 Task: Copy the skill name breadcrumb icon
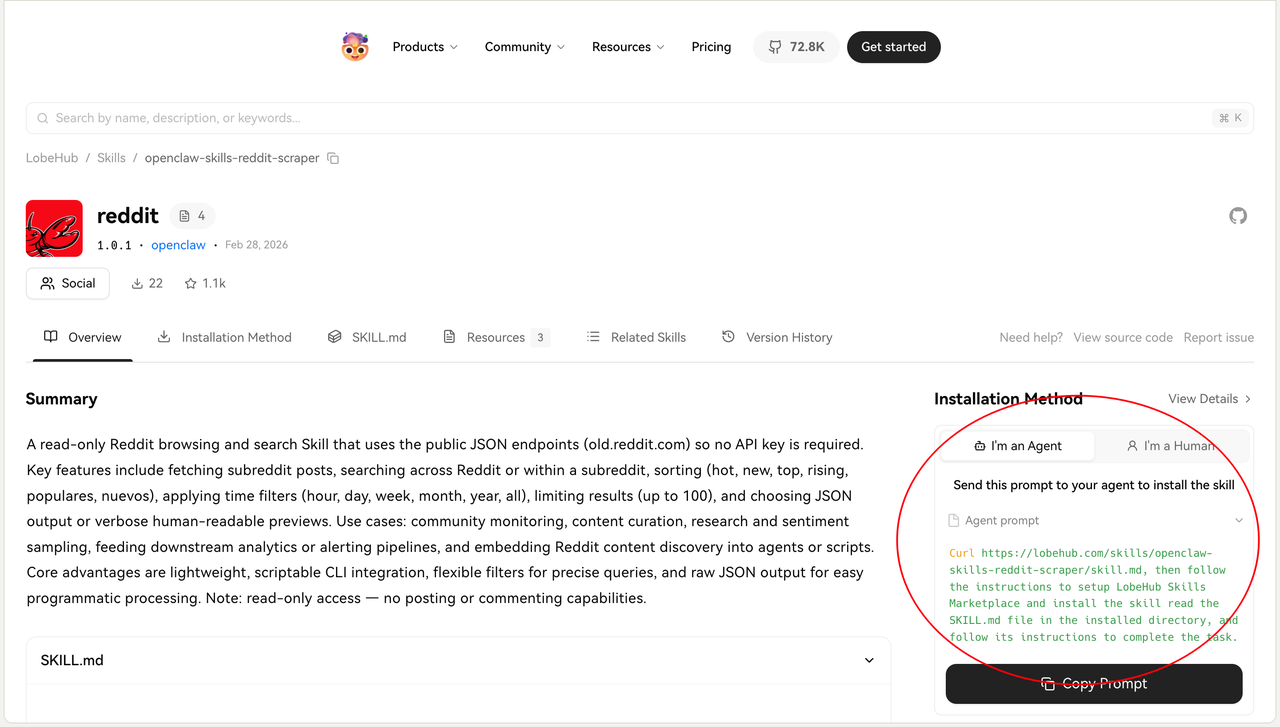point(333,158)
